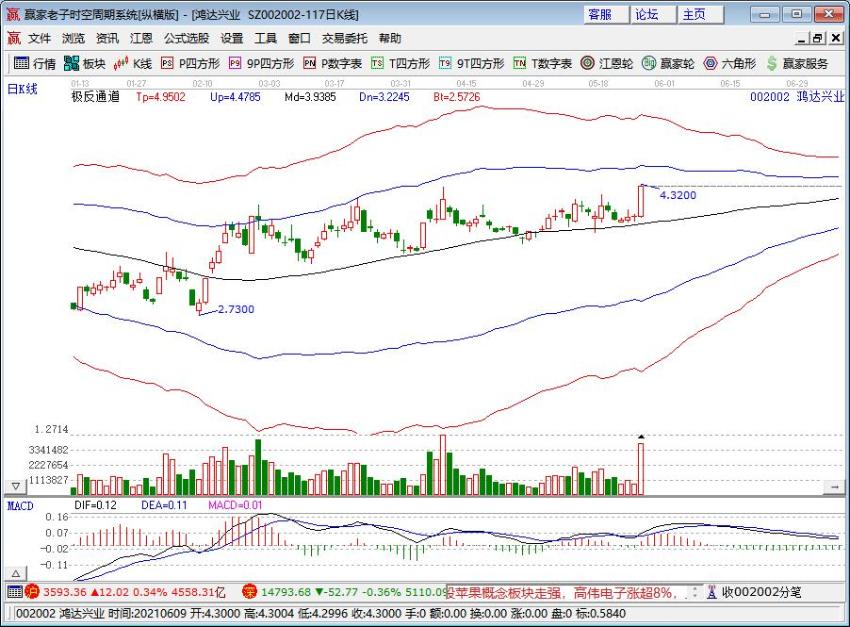Open 赢家服务 service page
The image size is (850, 627).
click(x=797, y=63)
